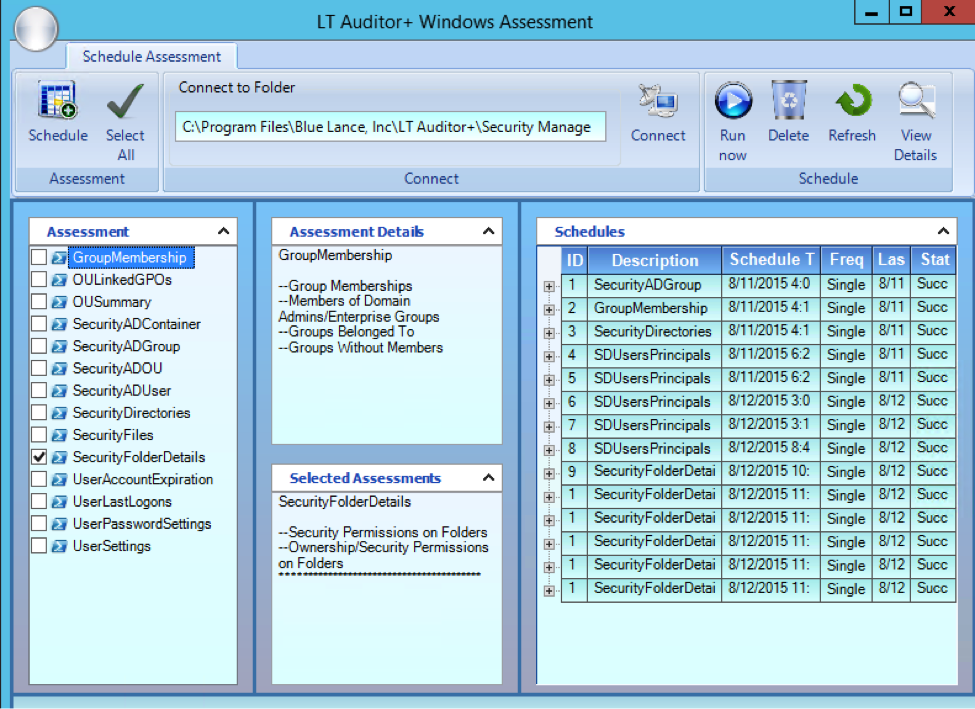Select the SecurityDirectories assessment name
Viewport: 975px width, 709px height.
[x=131, y=413]
